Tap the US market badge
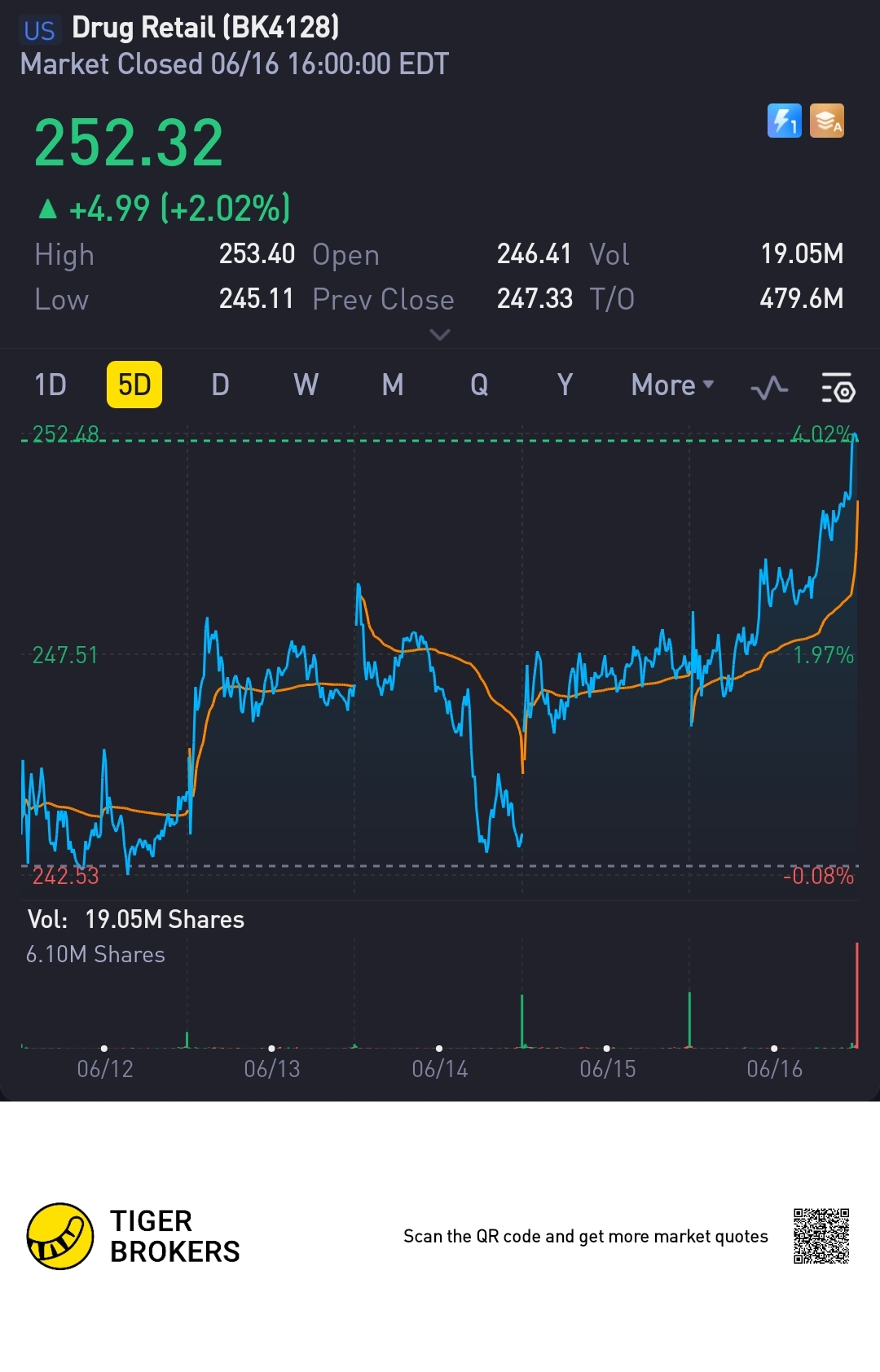880x1372 pixels. click(39, 30)
